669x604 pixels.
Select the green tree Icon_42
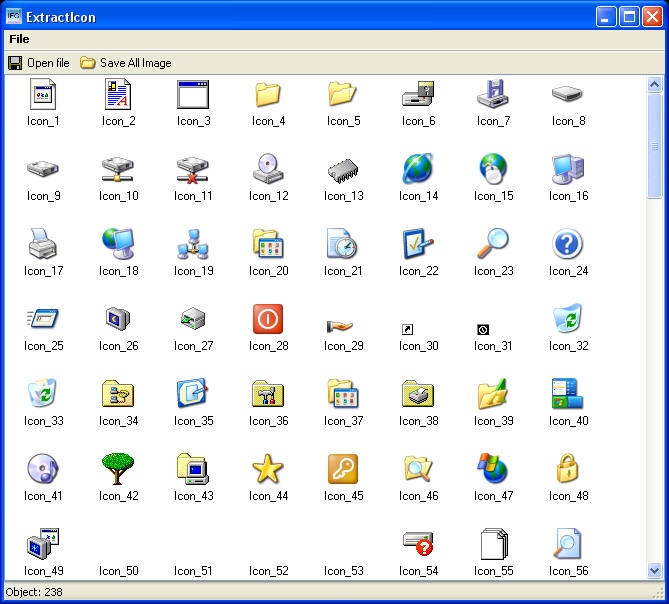[x=118, y=468]
